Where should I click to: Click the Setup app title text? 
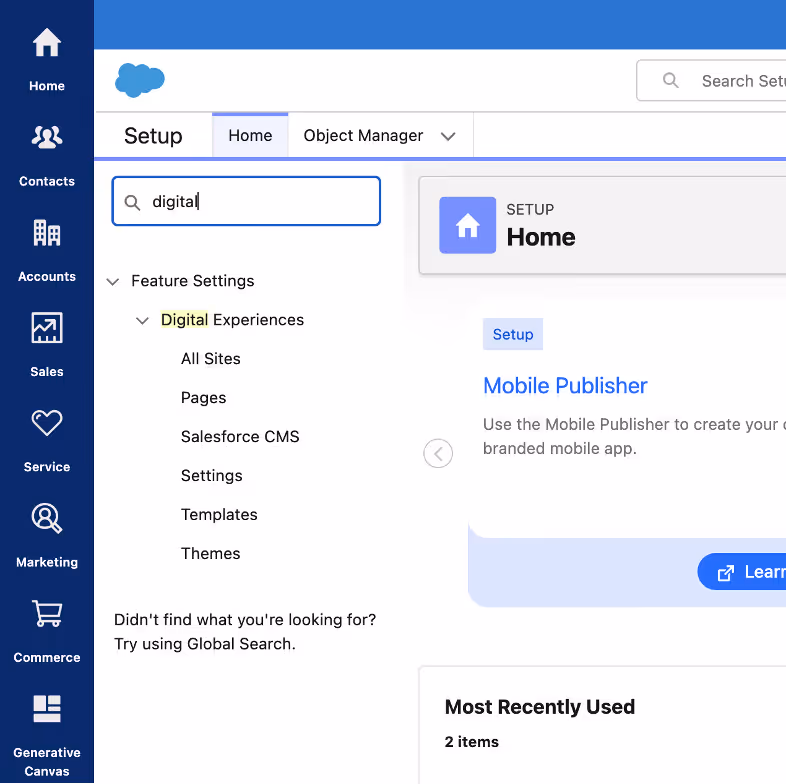(x=153, y=136)
